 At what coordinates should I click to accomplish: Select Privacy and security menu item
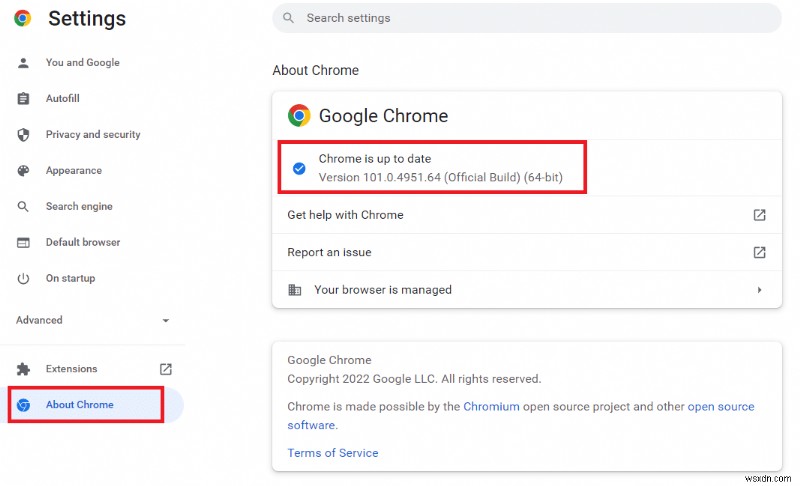click(93, 135)
